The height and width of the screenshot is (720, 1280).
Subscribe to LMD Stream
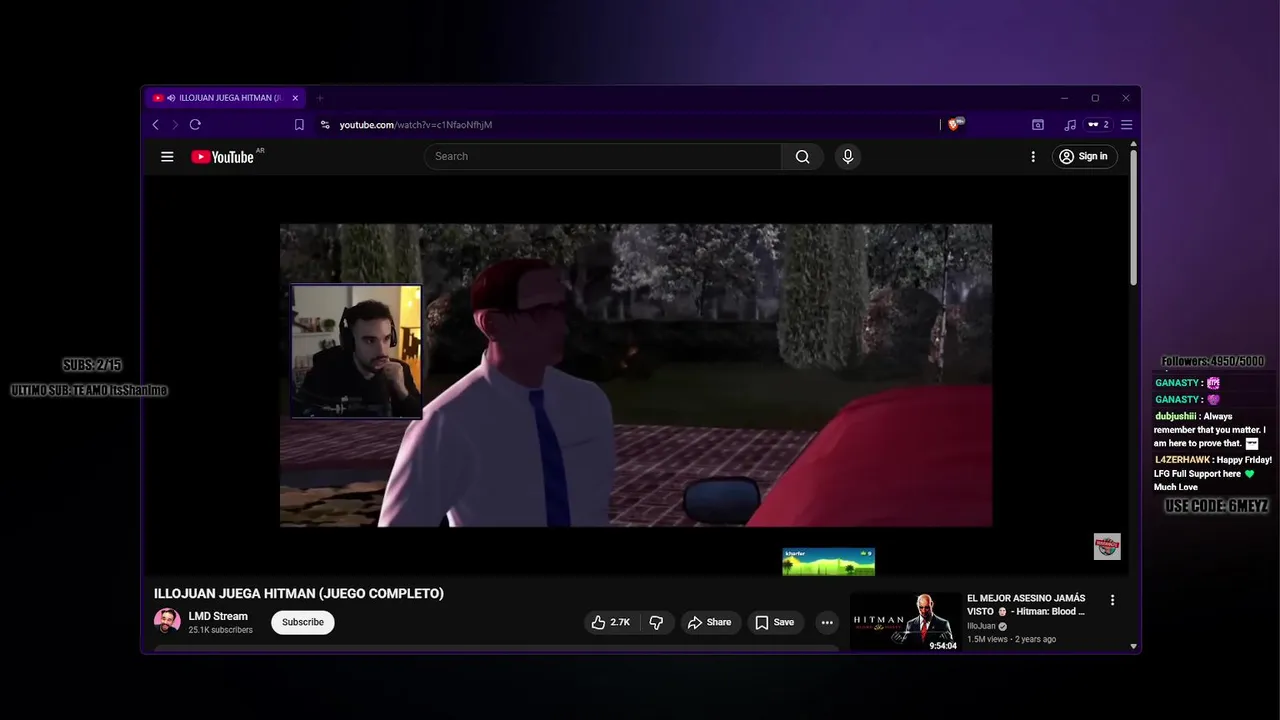[303, 622]
